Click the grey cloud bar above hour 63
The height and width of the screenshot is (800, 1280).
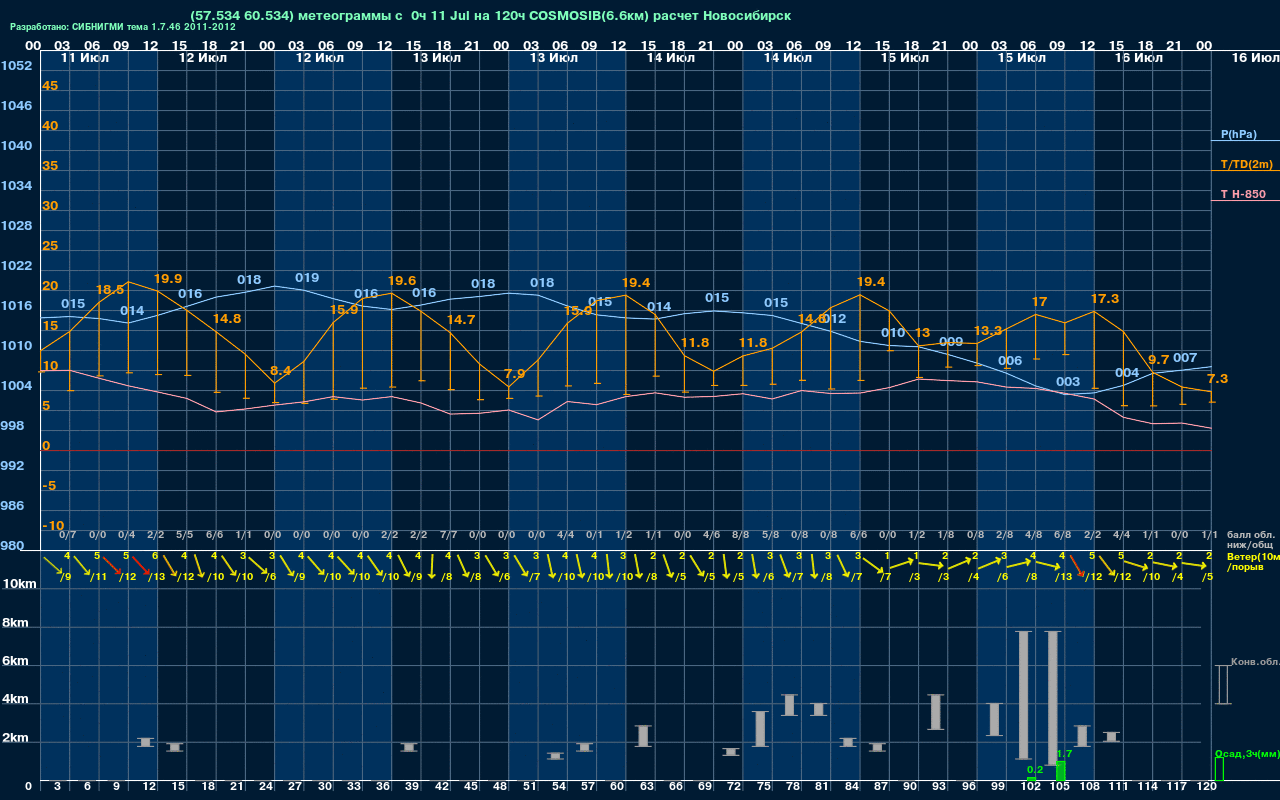pyautogui.click(x=643, y=736)
